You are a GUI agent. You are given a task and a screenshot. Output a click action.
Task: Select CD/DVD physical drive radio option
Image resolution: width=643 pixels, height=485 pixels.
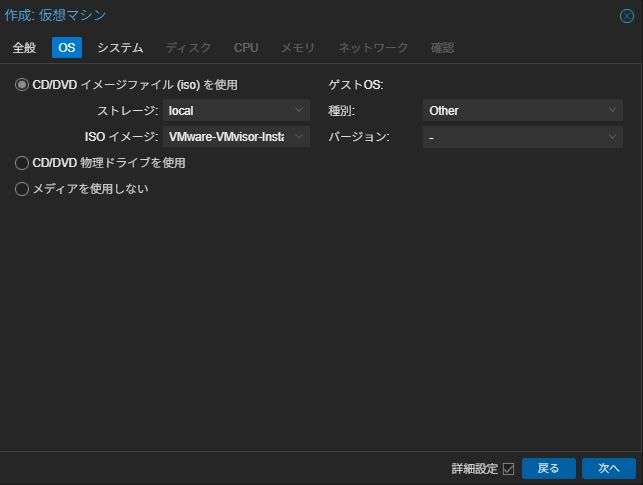(x=22, y=163)
